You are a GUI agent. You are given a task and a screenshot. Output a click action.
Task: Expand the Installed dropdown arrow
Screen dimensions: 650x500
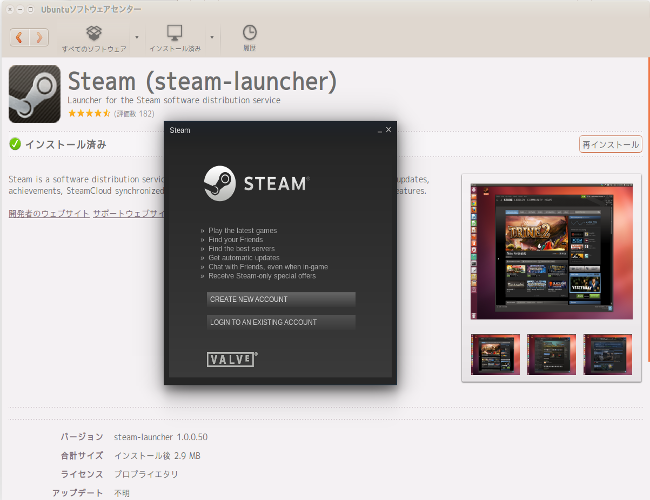212,37
